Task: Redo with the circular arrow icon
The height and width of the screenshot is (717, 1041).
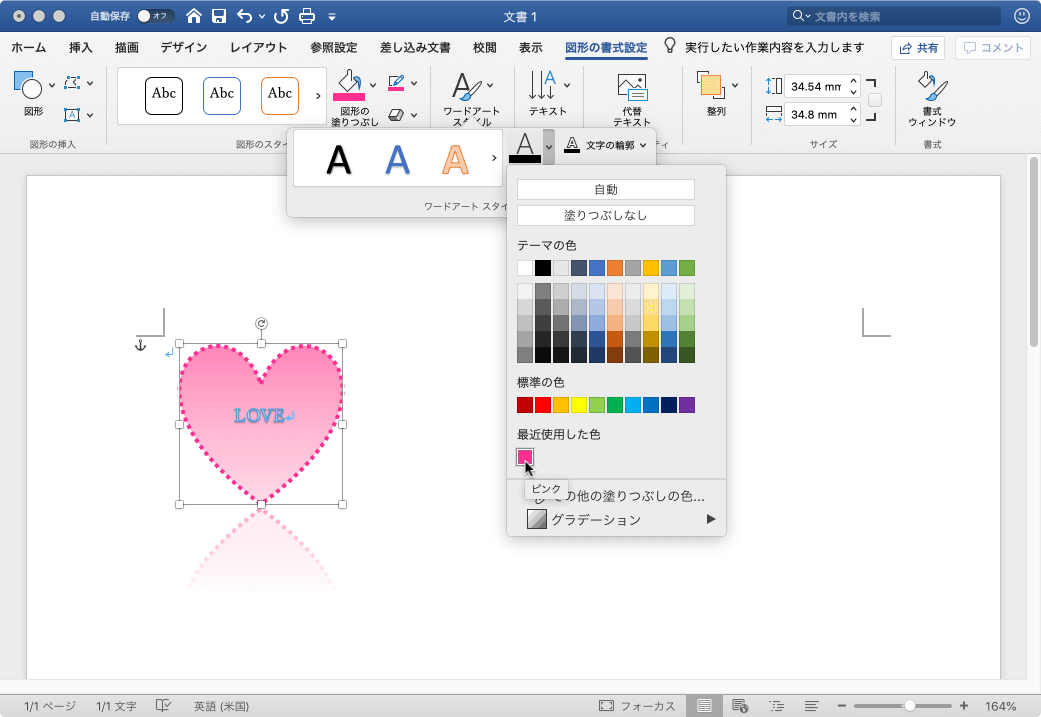Action: coord(281,16)
